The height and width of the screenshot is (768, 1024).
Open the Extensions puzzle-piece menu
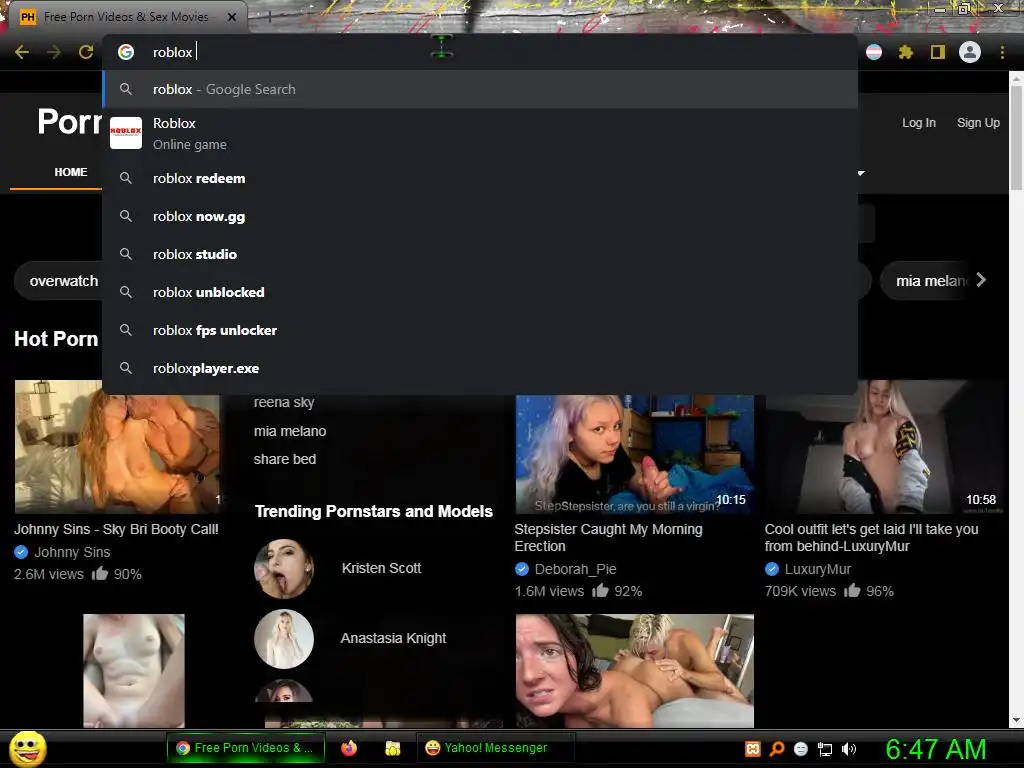point(906,52)
